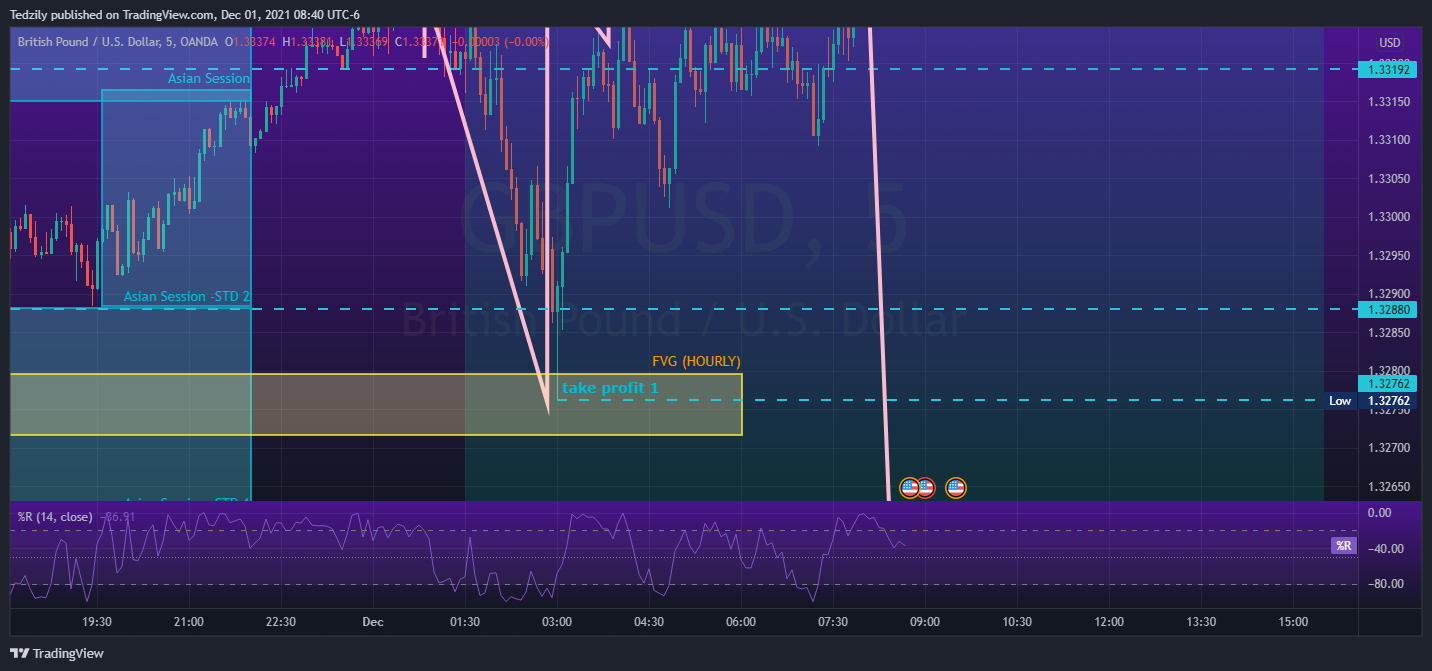1432x671 pixels.
Task: Click the high value H1.33381
Action: tap(308, 42)
